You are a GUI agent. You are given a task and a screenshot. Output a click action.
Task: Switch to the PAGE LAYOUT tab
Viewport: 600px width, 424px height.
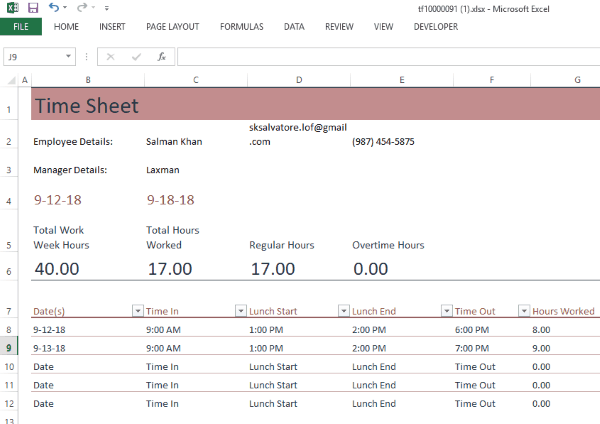pos(172,27)
